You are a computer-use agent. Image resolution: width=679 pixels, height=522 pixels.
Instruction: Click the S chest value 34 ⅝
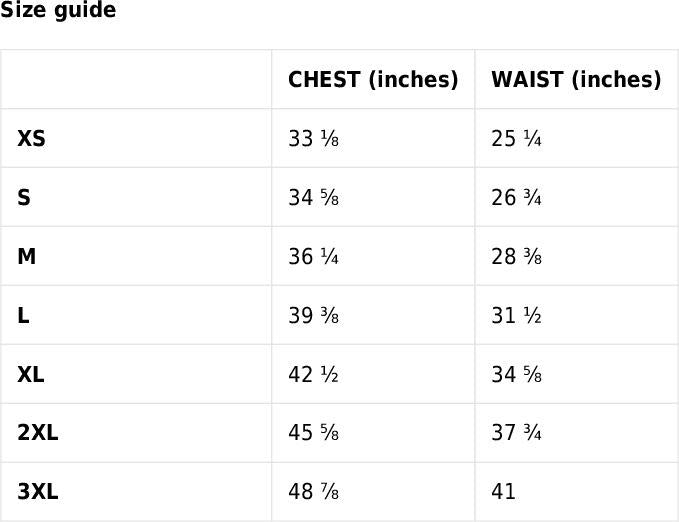pos(313,198)
